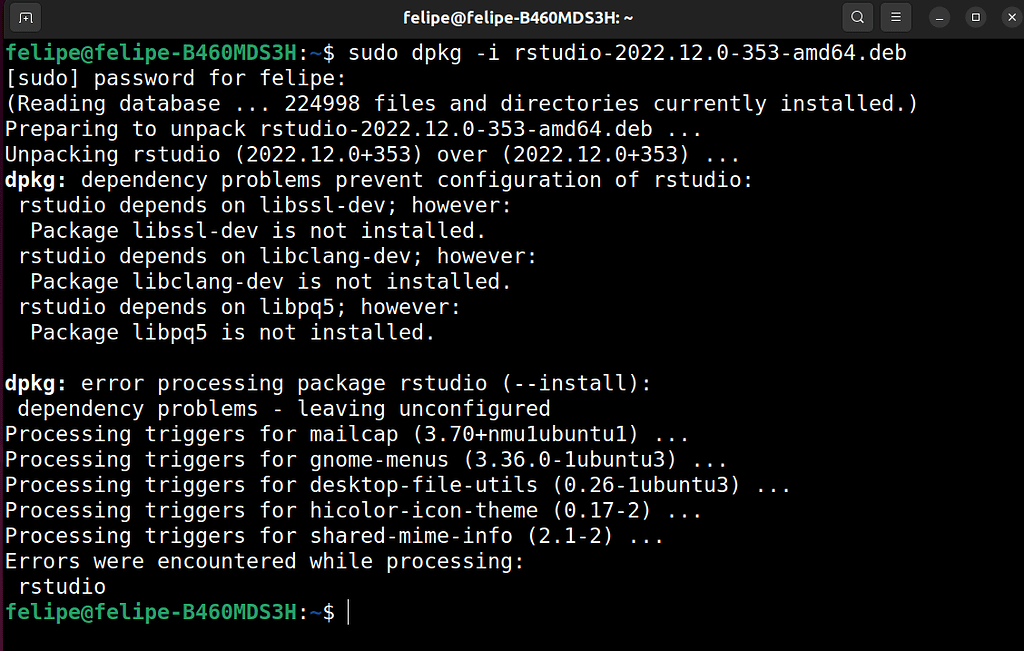
Task: Select the new-tab plus icon
Action: pos(25,17)
